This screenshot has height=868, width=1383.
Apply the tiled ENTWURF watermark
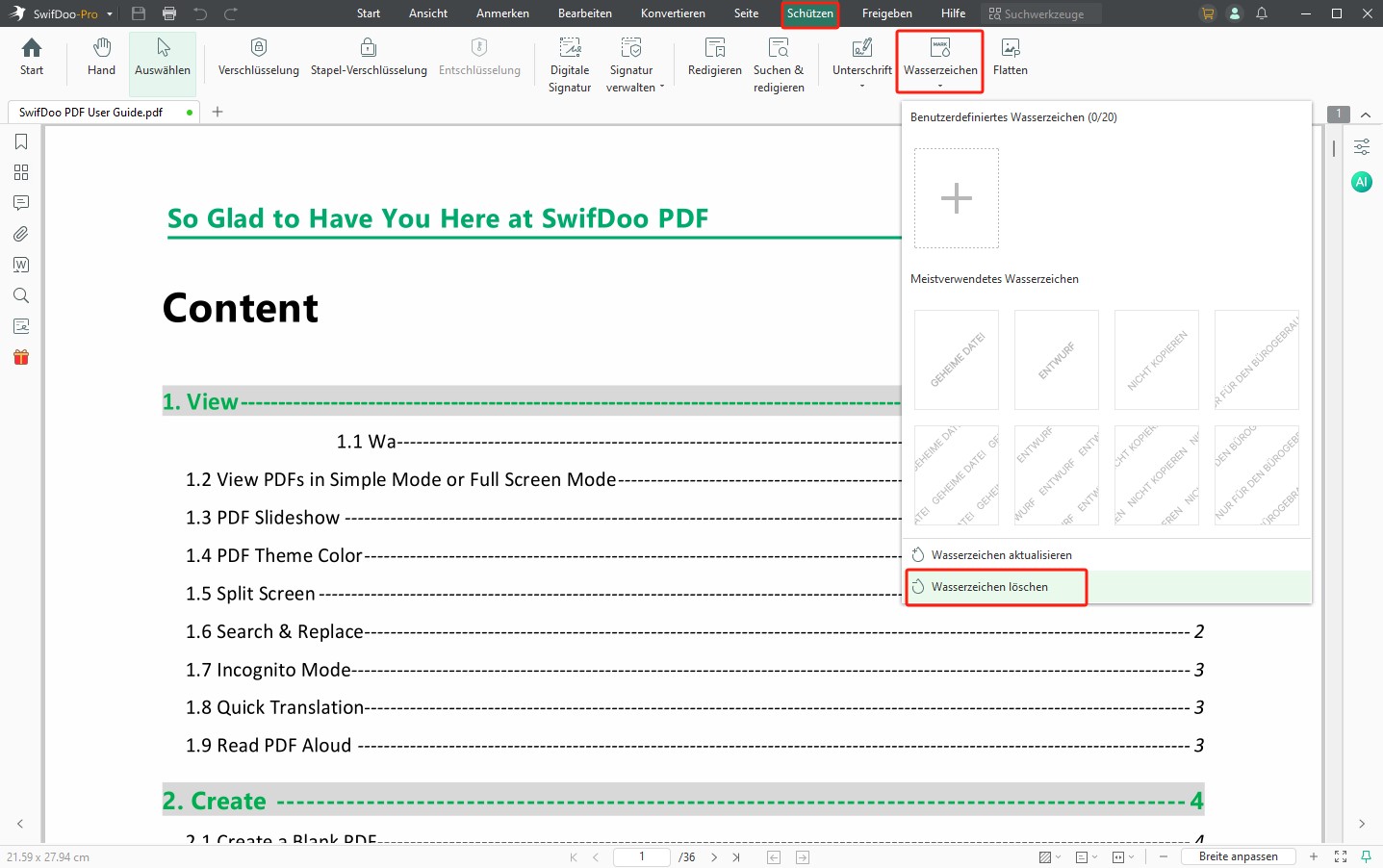coord(1057,475)
